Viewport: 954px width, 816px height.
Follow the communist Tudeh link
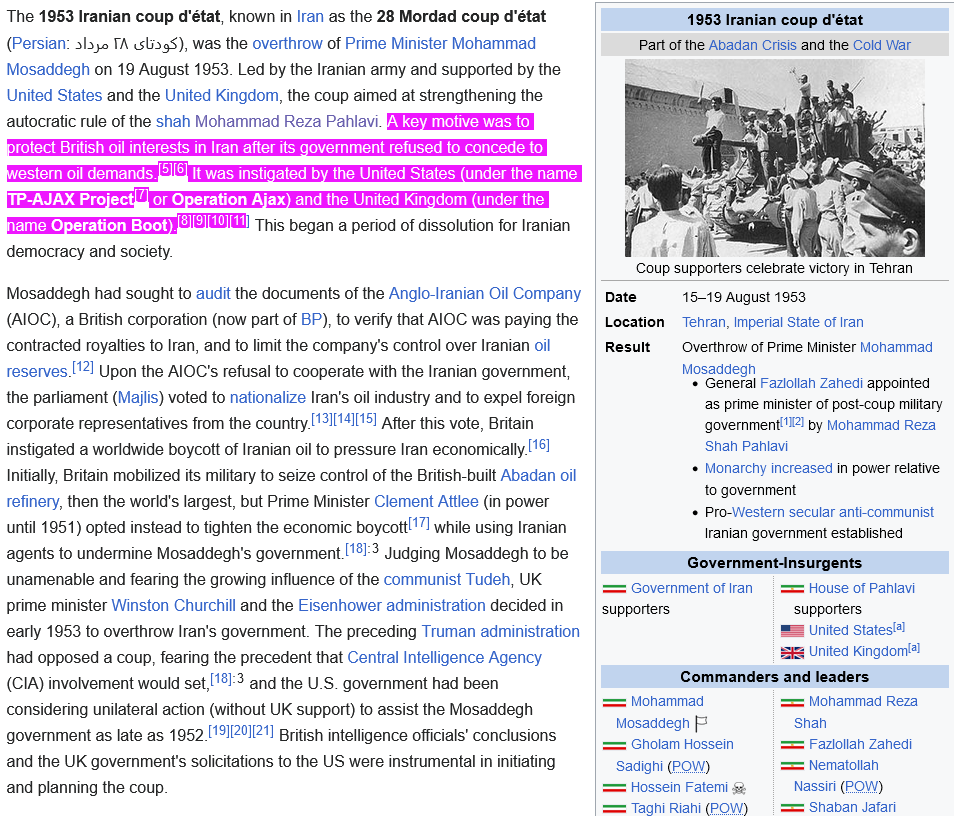(x=447, y=580)
